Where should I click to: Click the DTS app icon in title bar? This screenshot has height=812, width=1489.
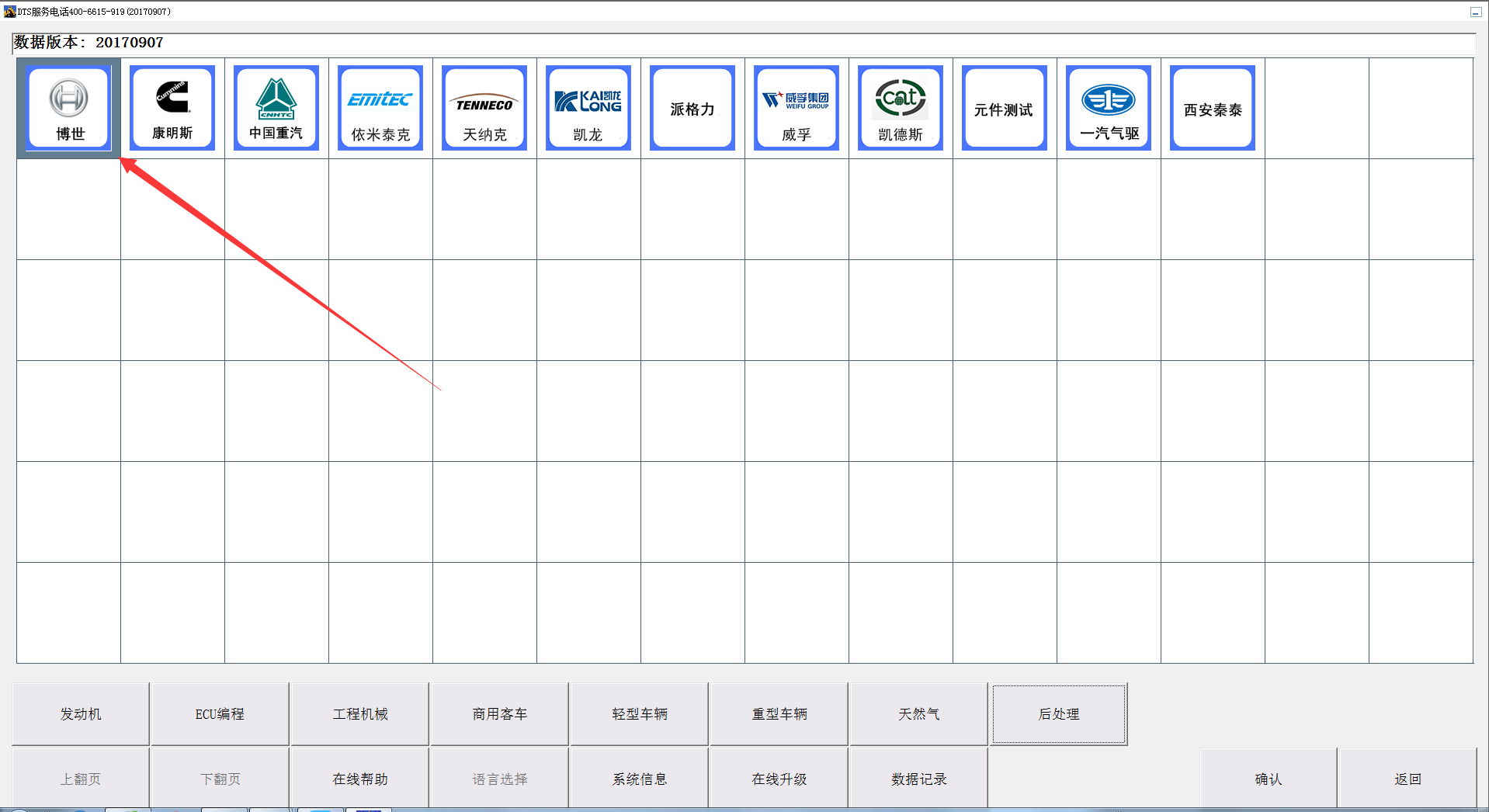point(9,12)
